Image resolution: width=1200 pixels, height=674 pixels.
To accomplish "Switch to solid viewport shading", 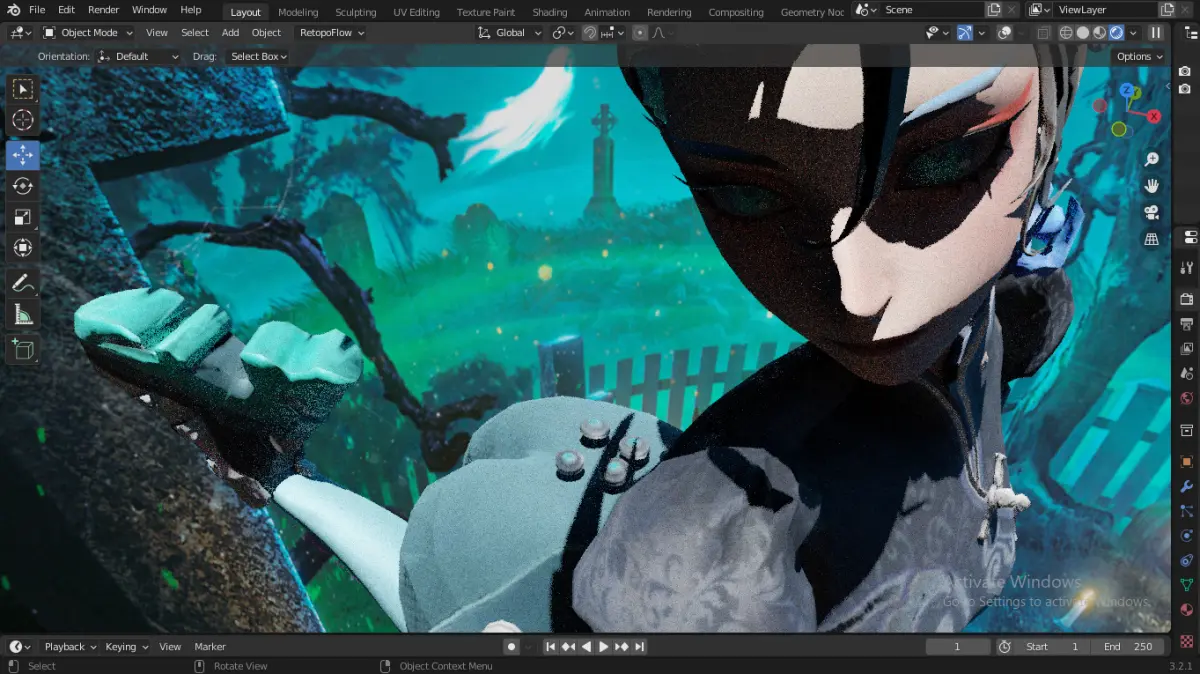I will 1083,32.
